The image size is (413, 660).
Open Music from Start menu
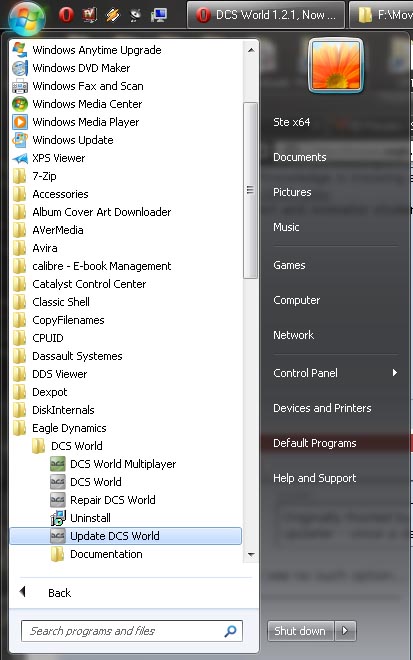pyautogui.click(x=286, y=227)
